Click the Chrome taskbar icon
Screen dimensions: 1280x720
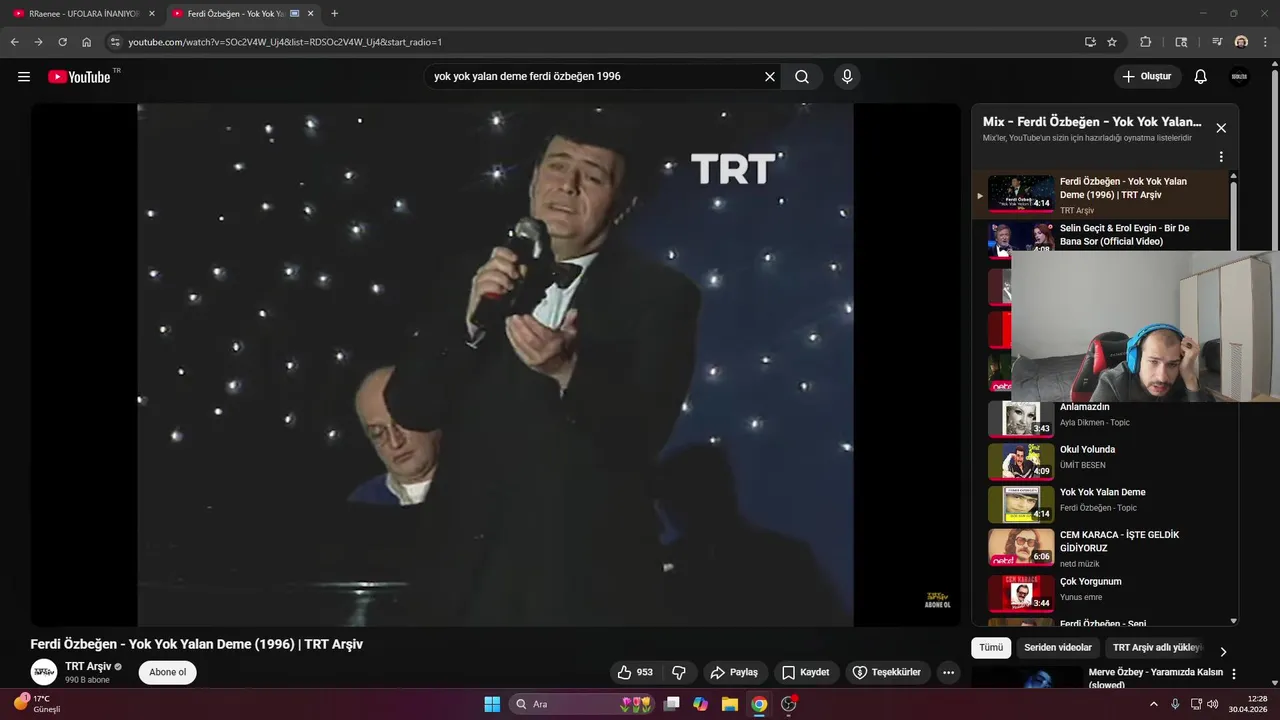click(759, 704)
